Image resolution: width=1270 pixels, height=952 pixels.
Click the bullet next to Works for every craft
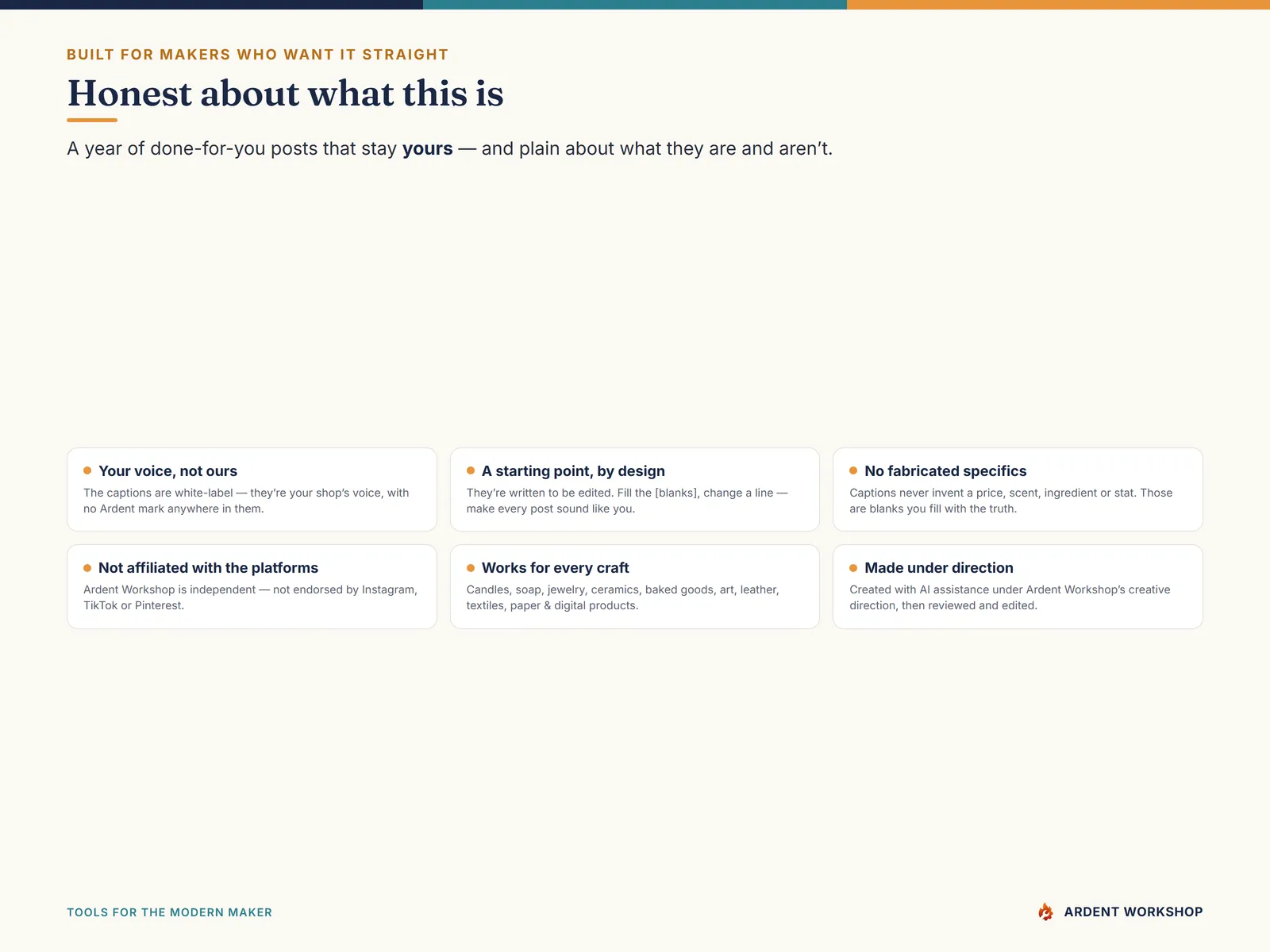click(471, 568)
